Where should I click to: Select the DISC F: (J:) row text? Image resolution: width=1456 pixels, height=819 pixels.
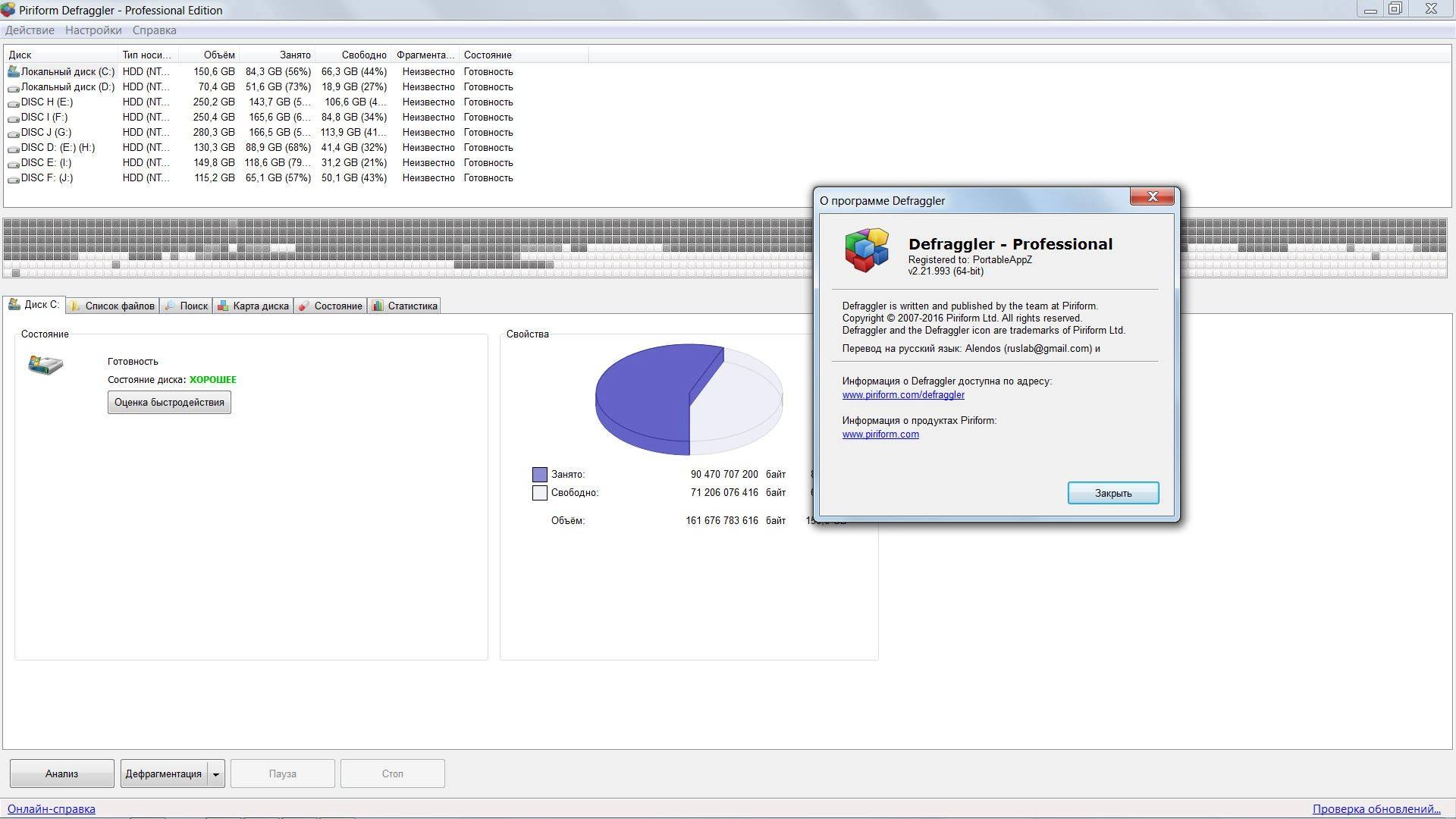click(47, 178)
